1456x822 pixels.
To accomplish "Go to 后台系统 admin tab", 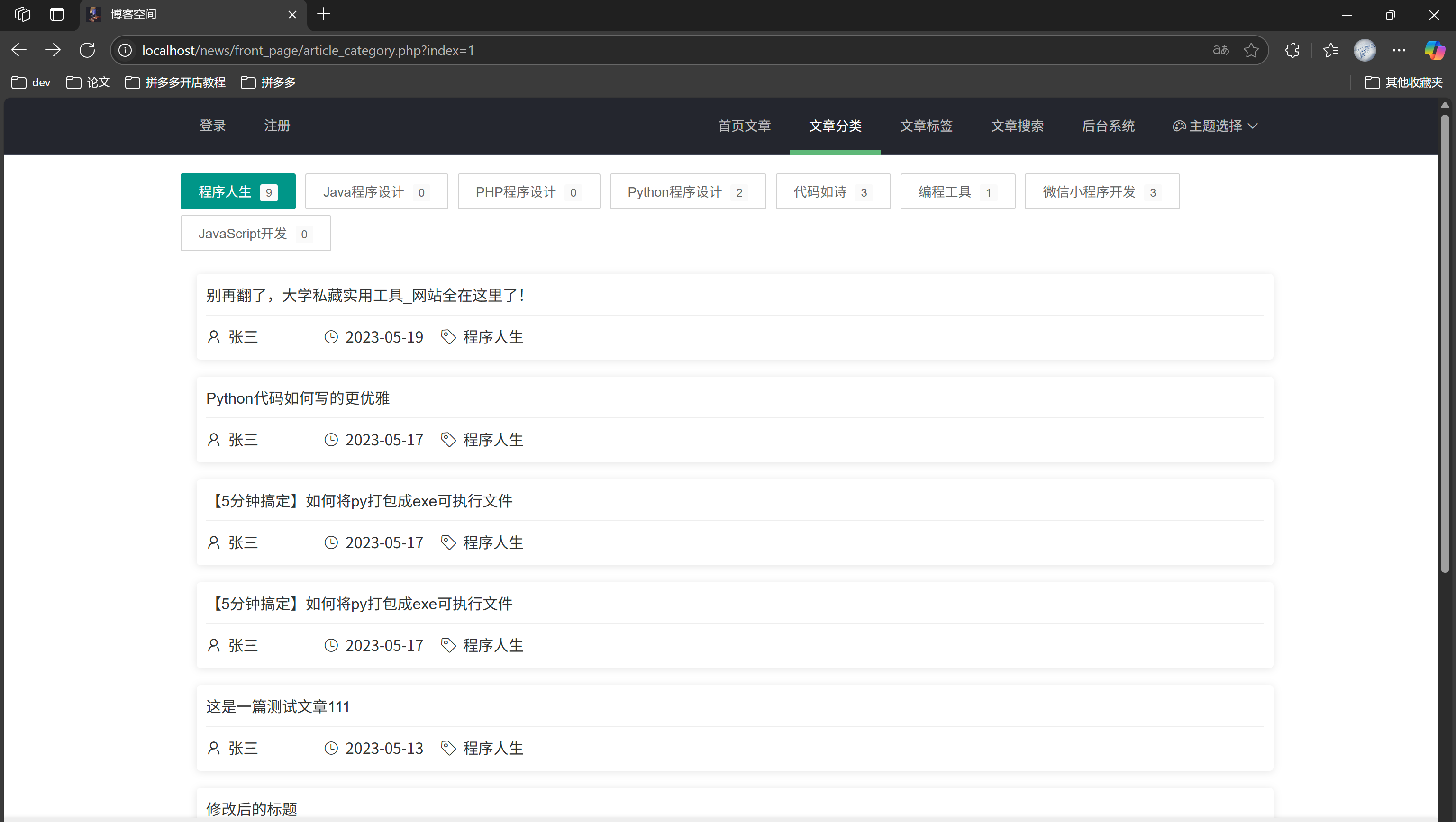I will click(1108, 126).
